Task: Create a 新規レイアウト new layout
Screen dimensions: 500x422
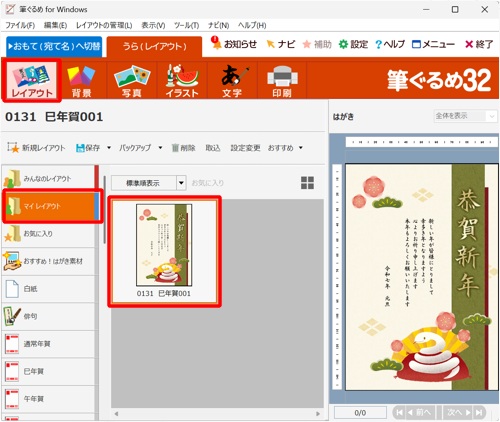Action: (36, 148)
